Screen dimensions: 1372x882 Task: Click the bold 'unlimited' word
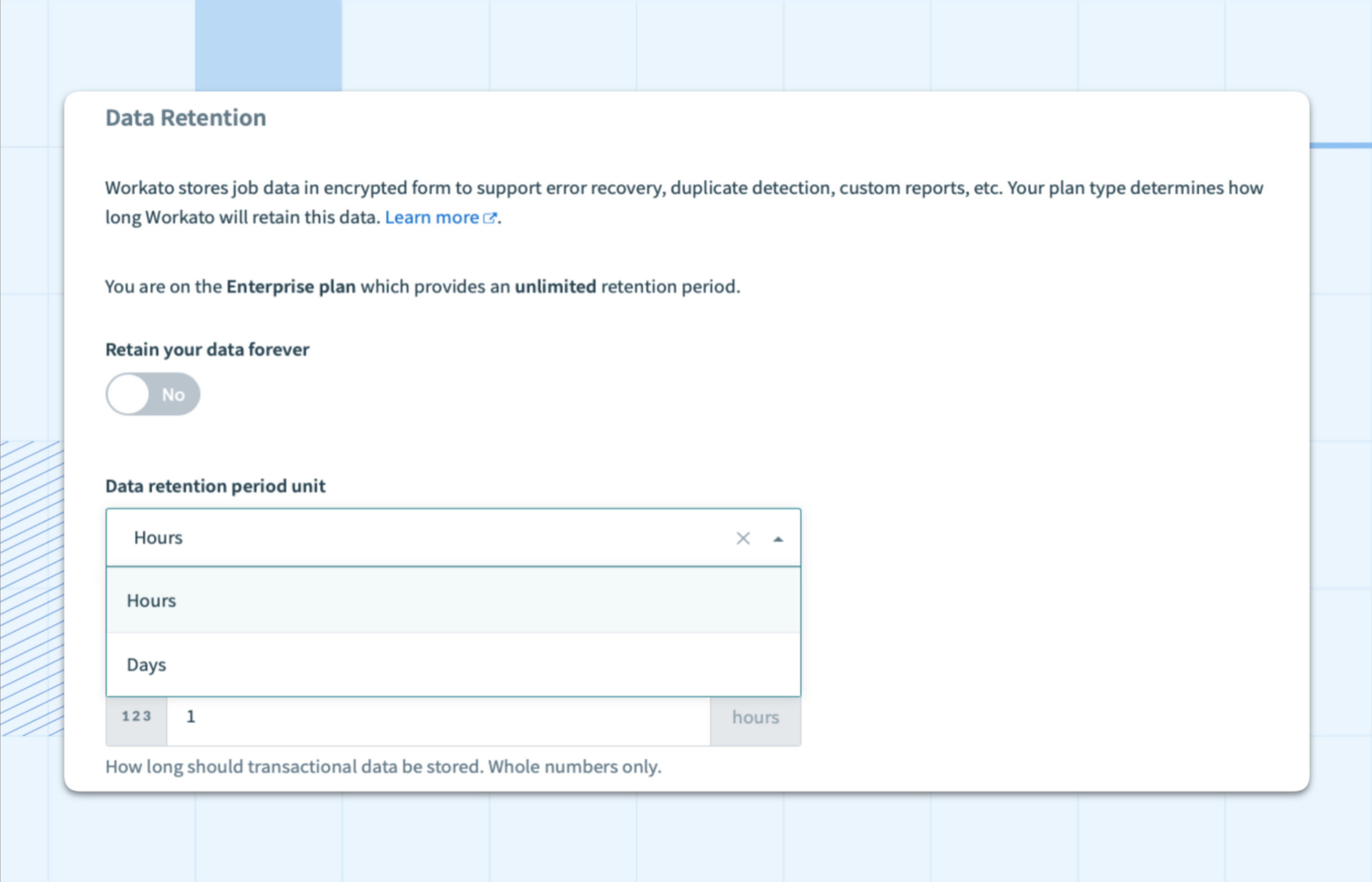click(555, 286)
